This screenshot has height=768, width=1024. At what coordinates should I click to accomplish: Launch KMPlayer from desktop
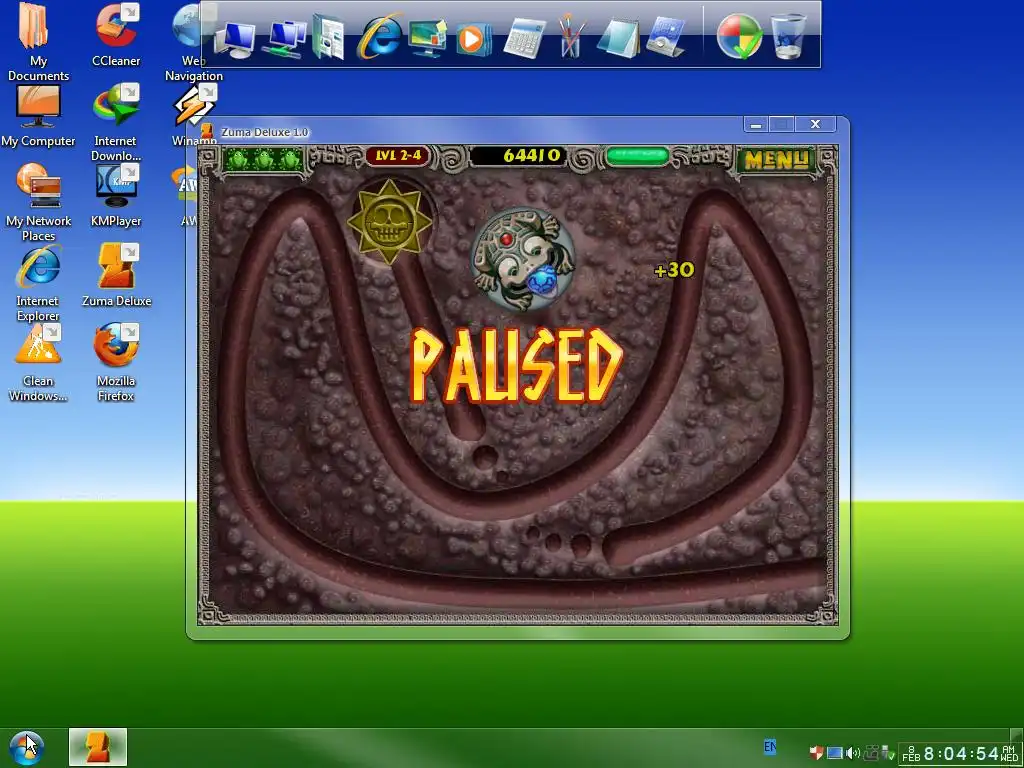pyautogui.click(x=116, y=195)
